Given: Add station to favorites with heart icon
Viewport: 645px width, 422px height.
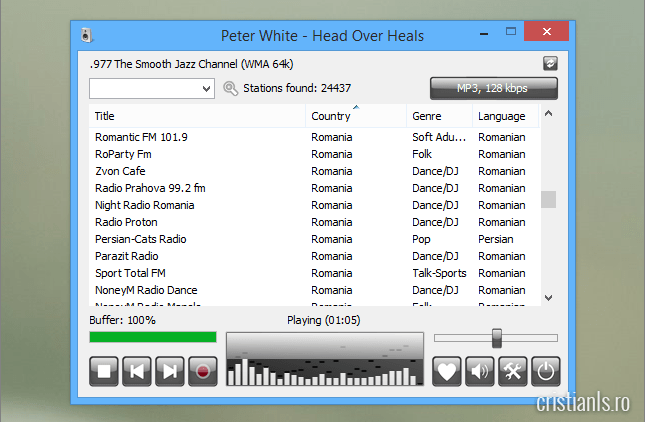Looking at the screenshot, I should 447,371.
